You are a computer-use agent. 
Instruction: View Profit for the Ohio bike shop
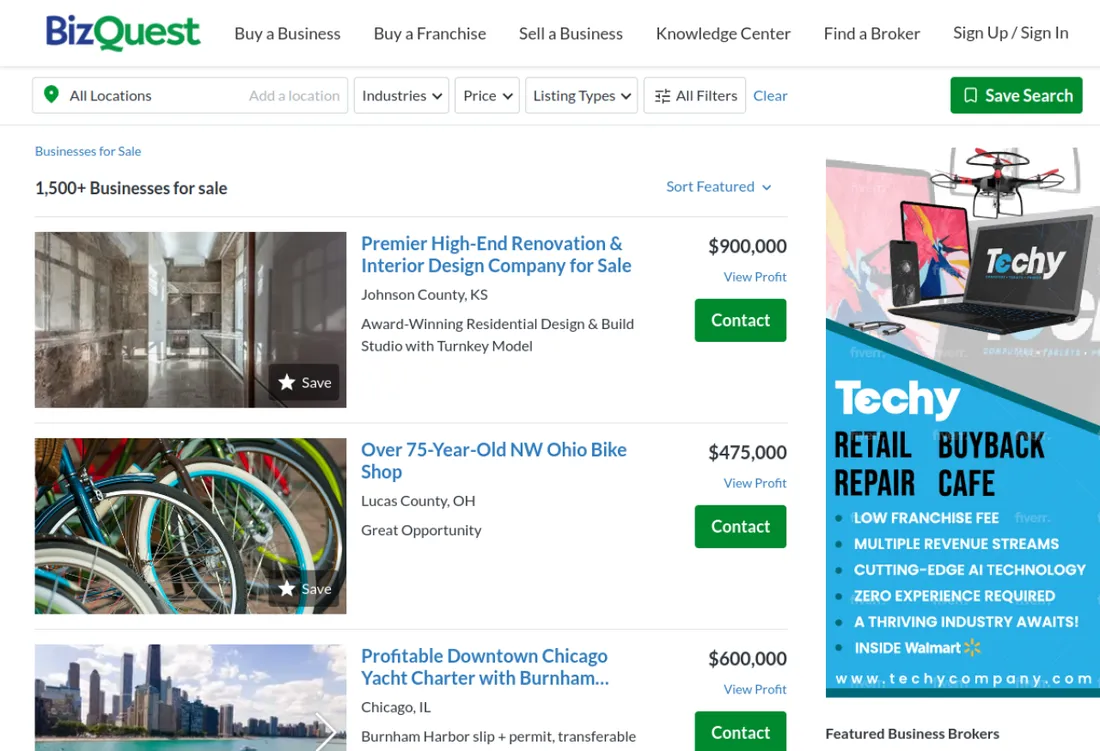point(755,483)
